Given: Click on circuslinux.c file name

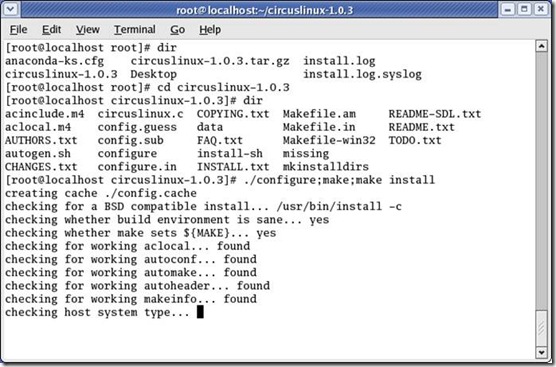Looking at the screenshot, I should (140, 114).
